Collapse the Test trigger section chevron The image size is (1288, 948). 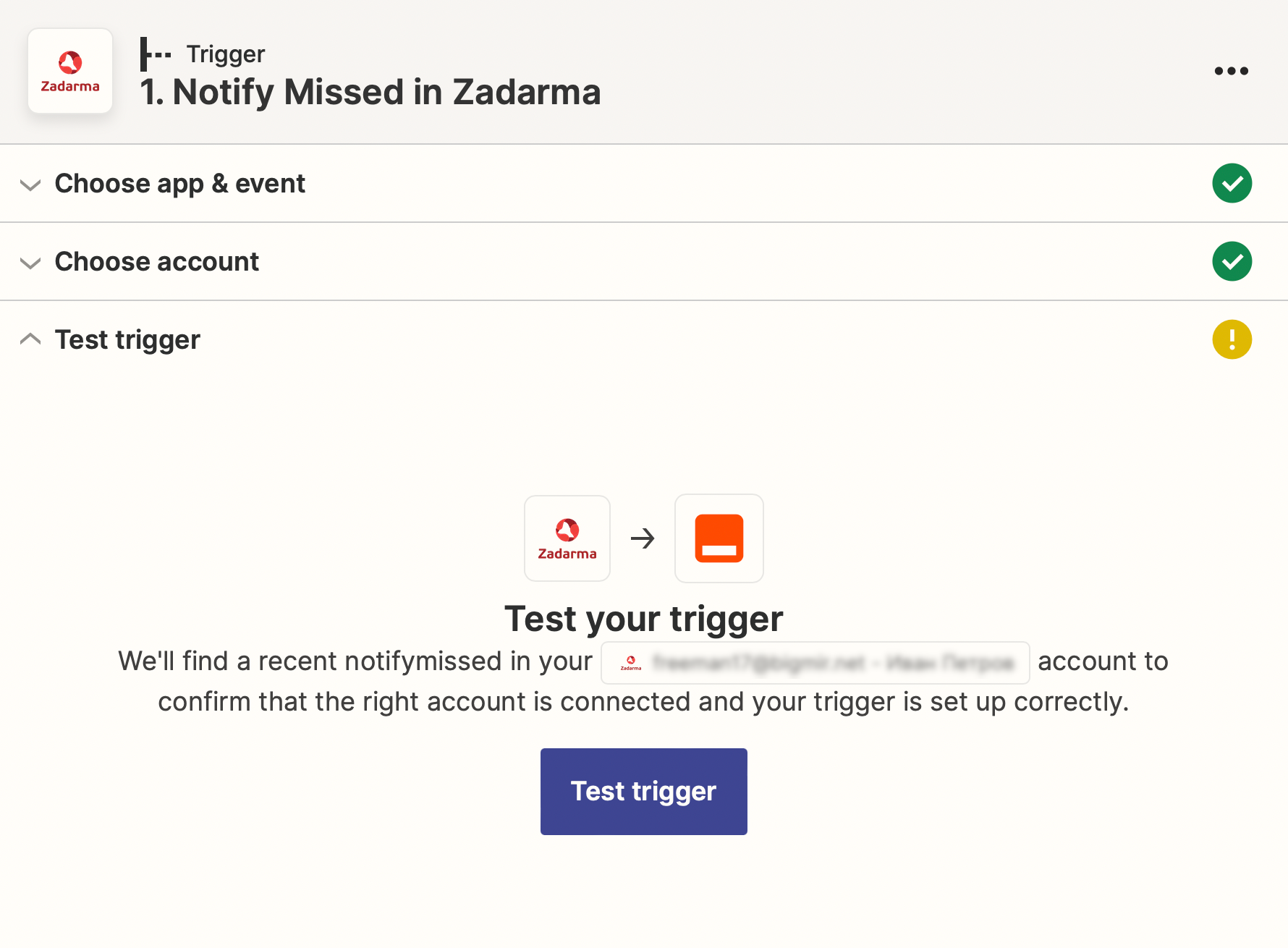(30, 339)
